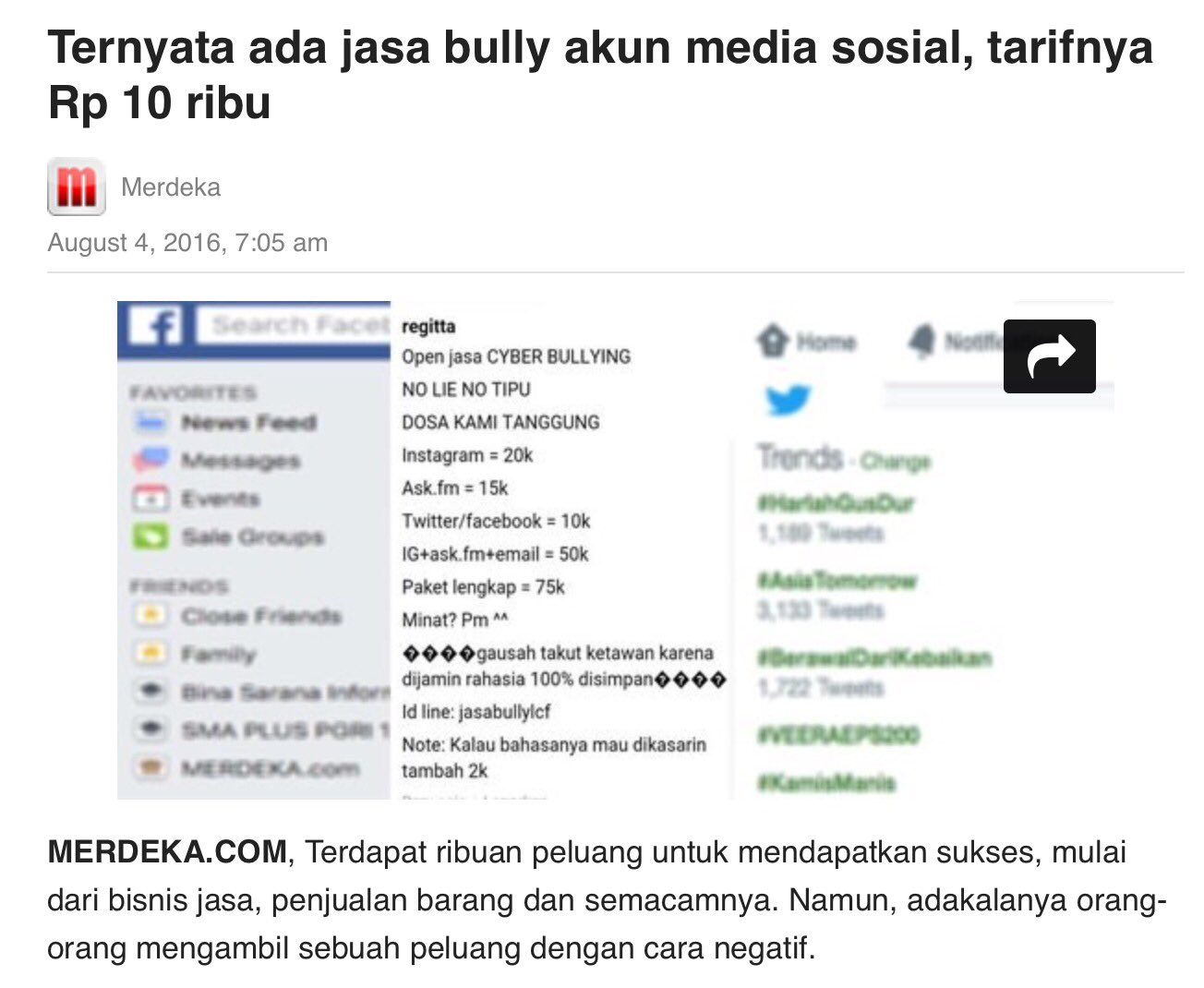The width and height of the screenshot is (1204, 988).
Task: Tap the Twitter bird icon in image
Action: coord(788,400)
